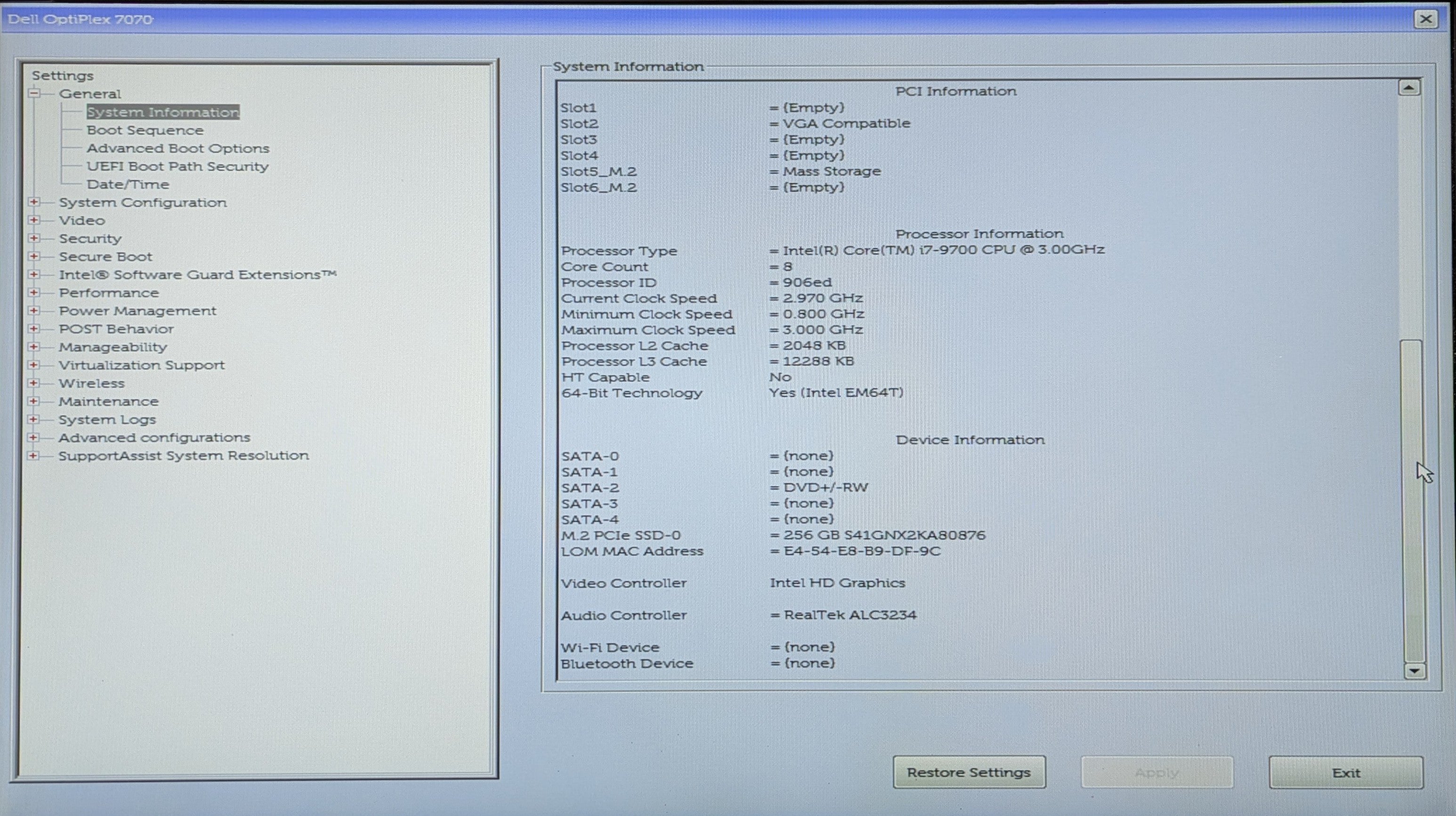Screen dimensions: 1456x816
Task: Select the POST Behavior label
Action: tap(116, 329)
